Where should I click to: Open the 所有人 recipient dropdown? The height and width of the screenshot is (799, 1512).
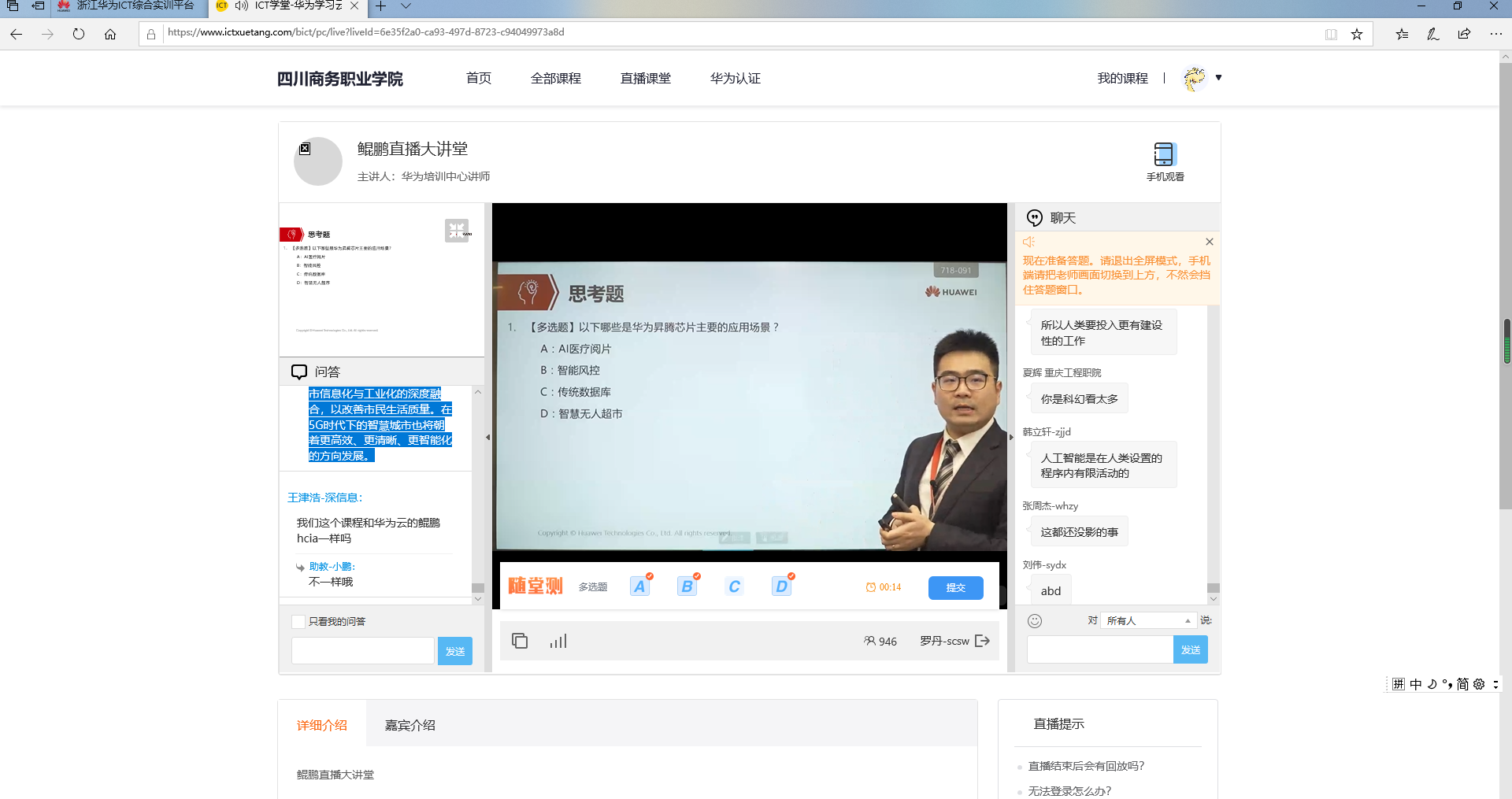pyautogui.click(x=1148, y=621)
